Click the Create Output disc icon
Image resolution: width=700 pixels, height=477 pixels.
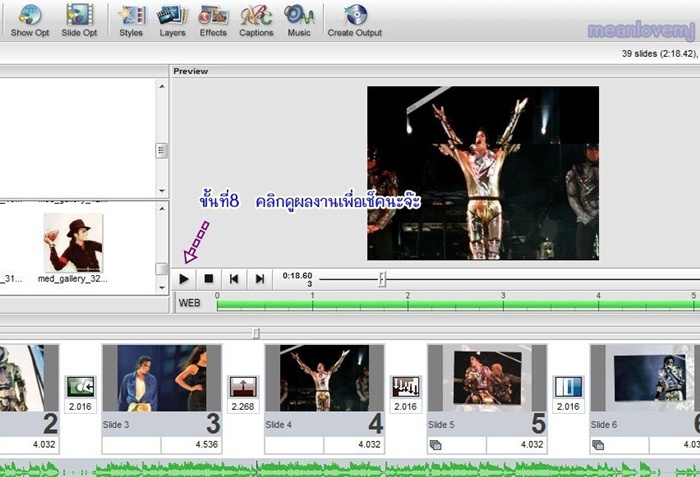pos(356,15)
